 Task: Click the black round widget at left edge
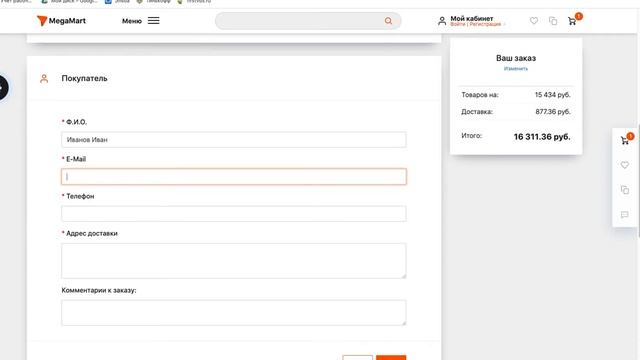pyautogui.click(x=2, y=87)
